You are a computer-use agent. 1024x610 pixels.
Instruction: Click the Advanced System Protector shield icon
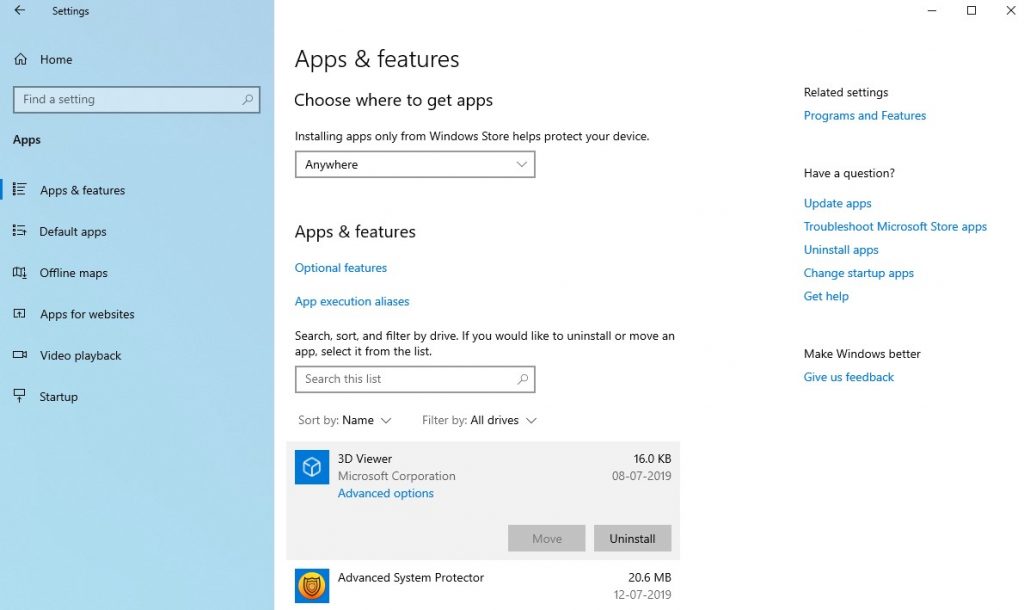coord(312,585)
